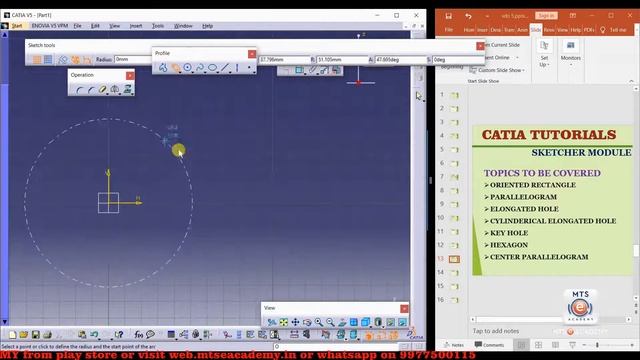Click the A angle field showing 47.605deg
Image resolution: width=640 pixels, height=360 pixels.
[x=400, y=60]
